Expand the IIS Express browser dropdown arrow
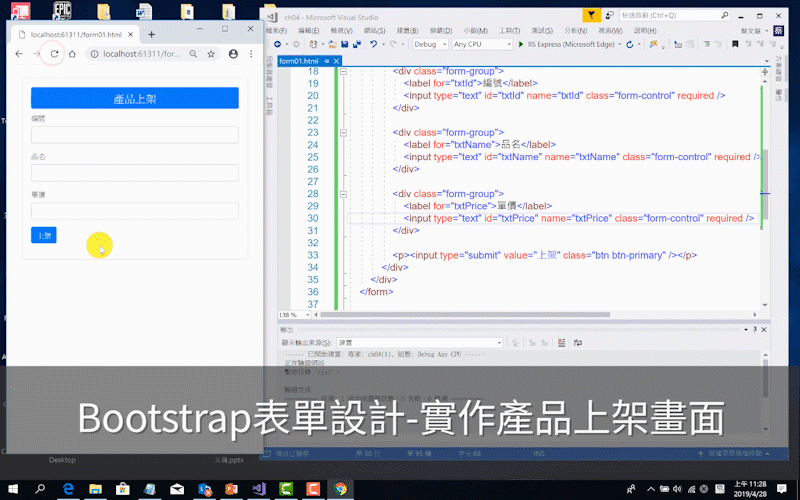The image size is (800, 500). (619, 44)
